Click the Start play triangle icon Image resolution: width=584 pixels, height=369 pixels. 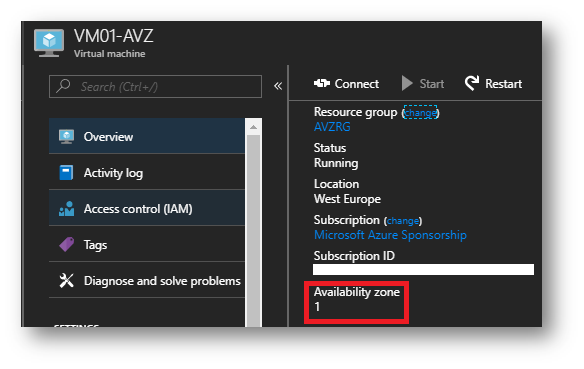[x=407, y=83]
